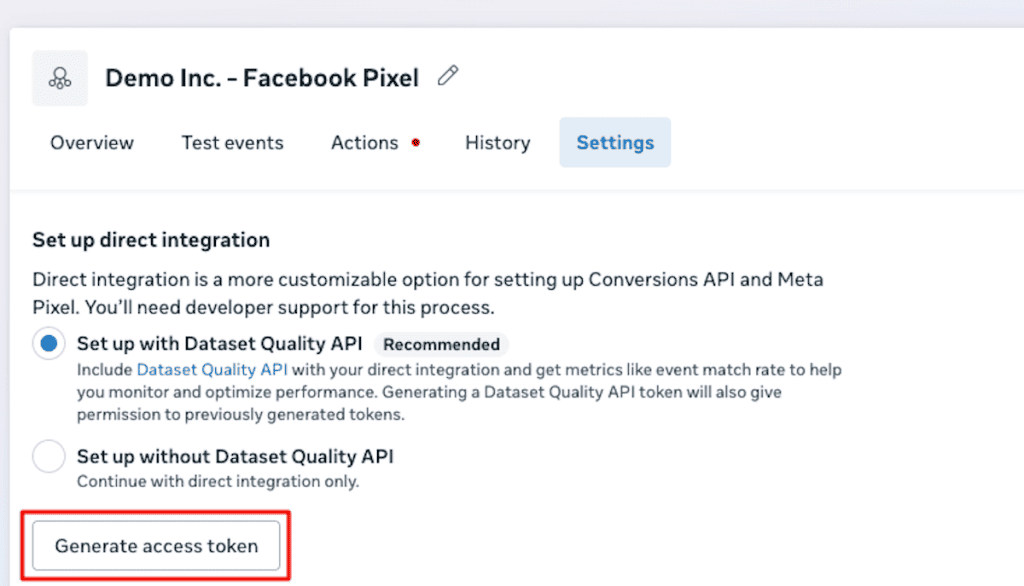The width and height of the screenshot is (1024, 586).
Task: Click the pencil icon to rename the pixel
Action: (448, 76)
